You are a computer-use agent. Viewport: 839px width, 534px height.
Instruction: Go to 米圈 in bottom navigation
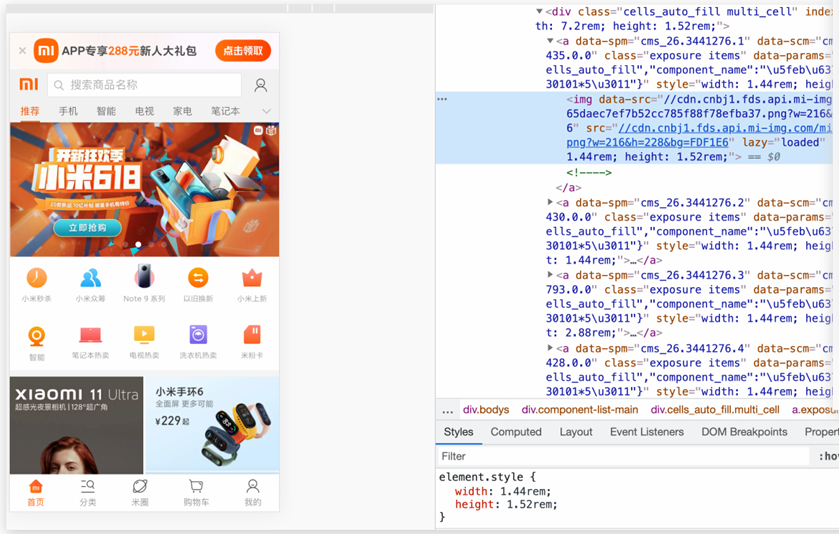pyautogui.click(x=140, y=493)
